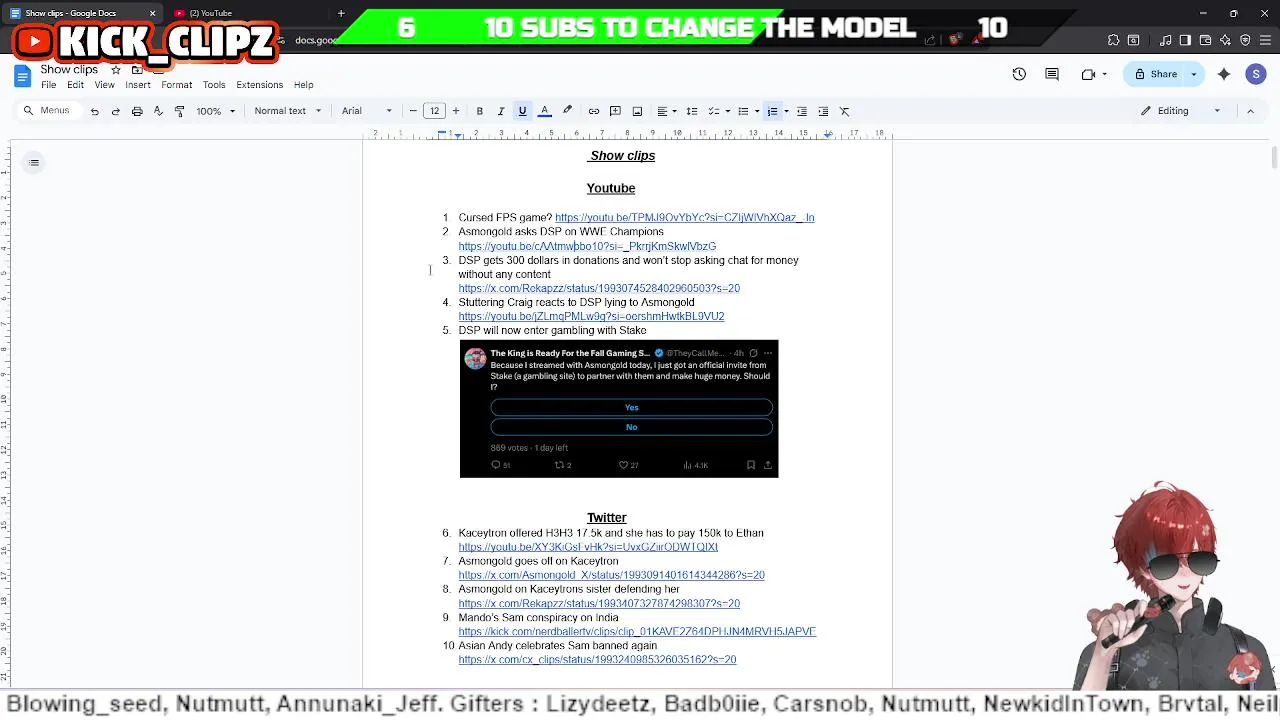Open Cursed FPS game youtu.be link

(684, 218)
